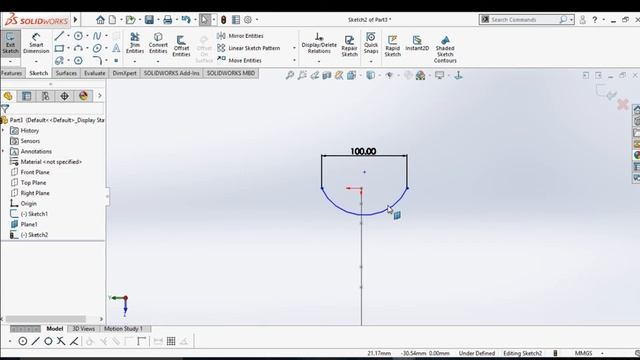Choose the Sketch Fillet tool
This screenshot has height=360, width=640.
tap(97, 60)
